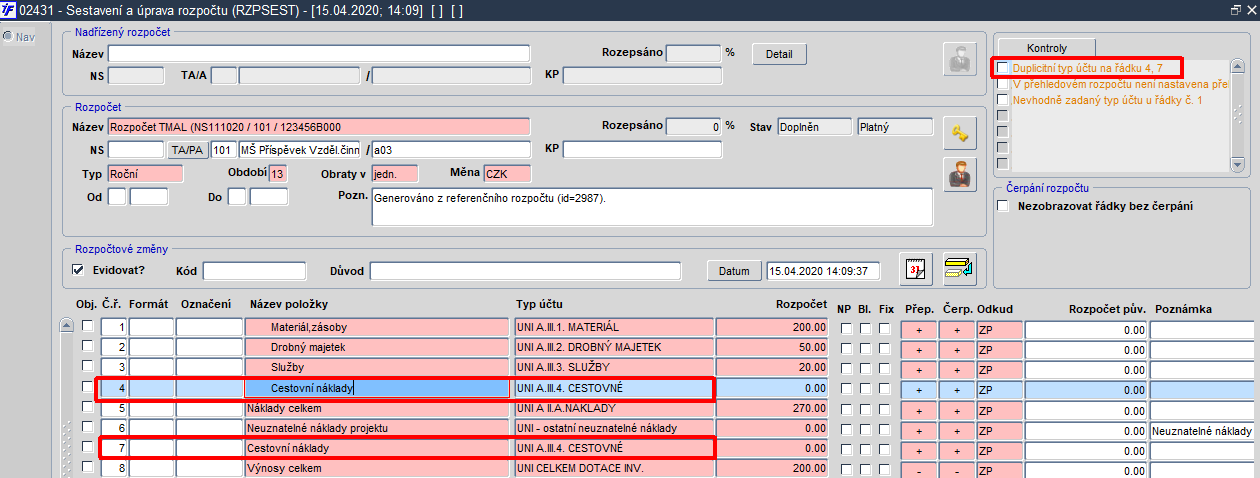Click the Platný status field
The image size is (1260, 478).
coord(895,127)
